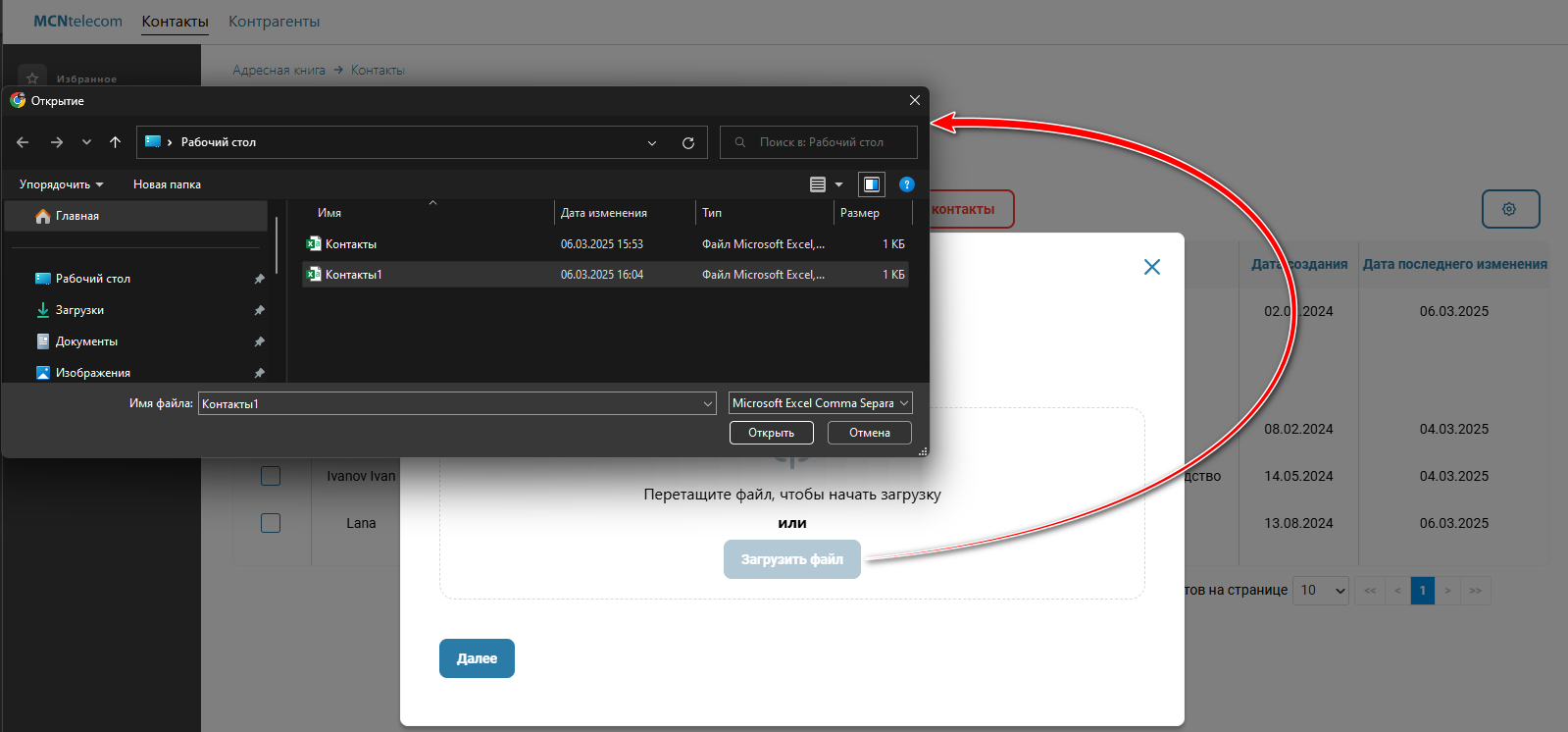Go to page 1 in pagination
Screen dimensions: 1568x732
(x=1423, y=590)
